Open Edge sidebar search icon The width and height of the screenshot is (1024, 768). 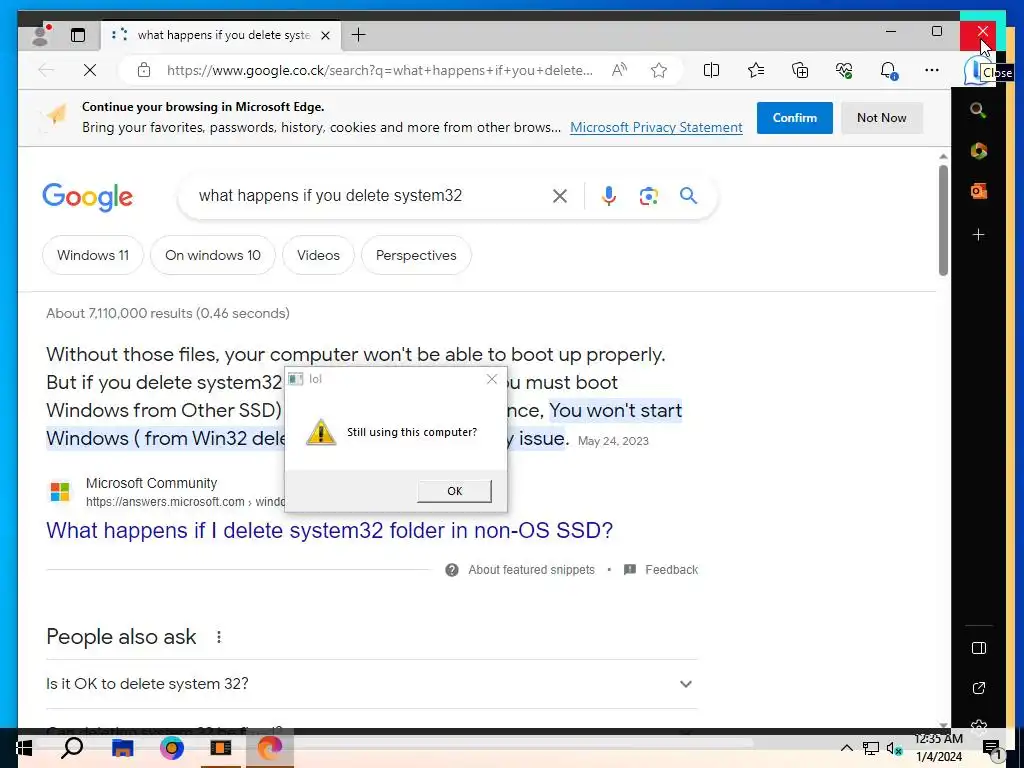point(978,110)
